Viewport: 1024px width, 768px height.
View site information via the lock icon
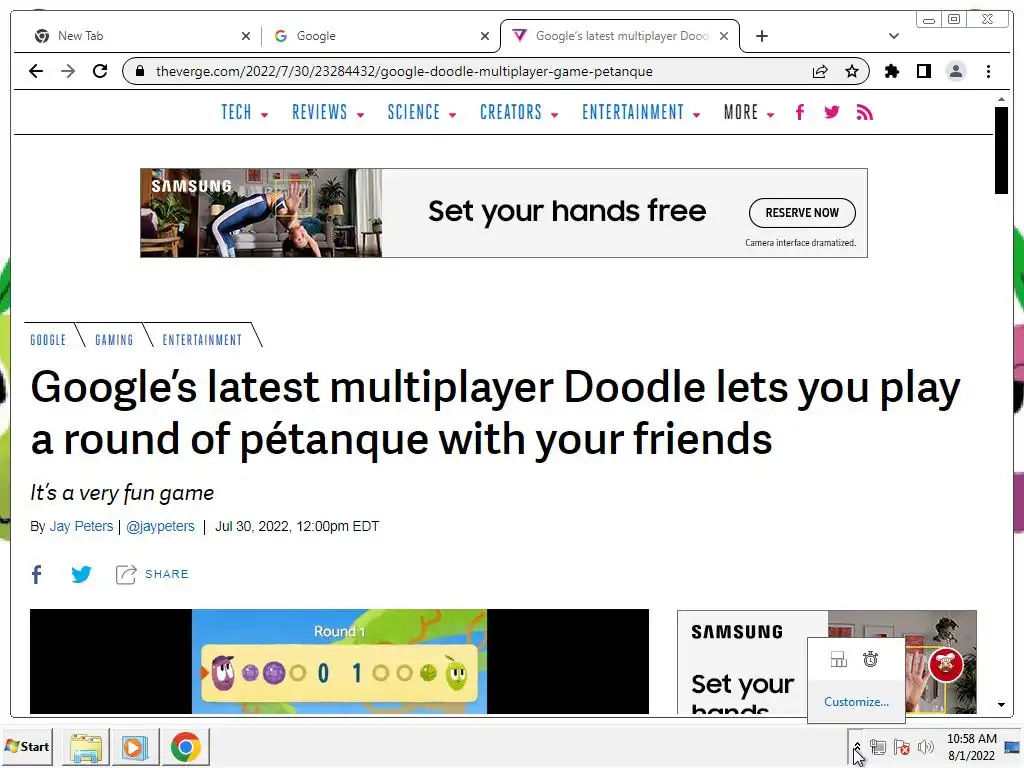click(x=139, y=71)
